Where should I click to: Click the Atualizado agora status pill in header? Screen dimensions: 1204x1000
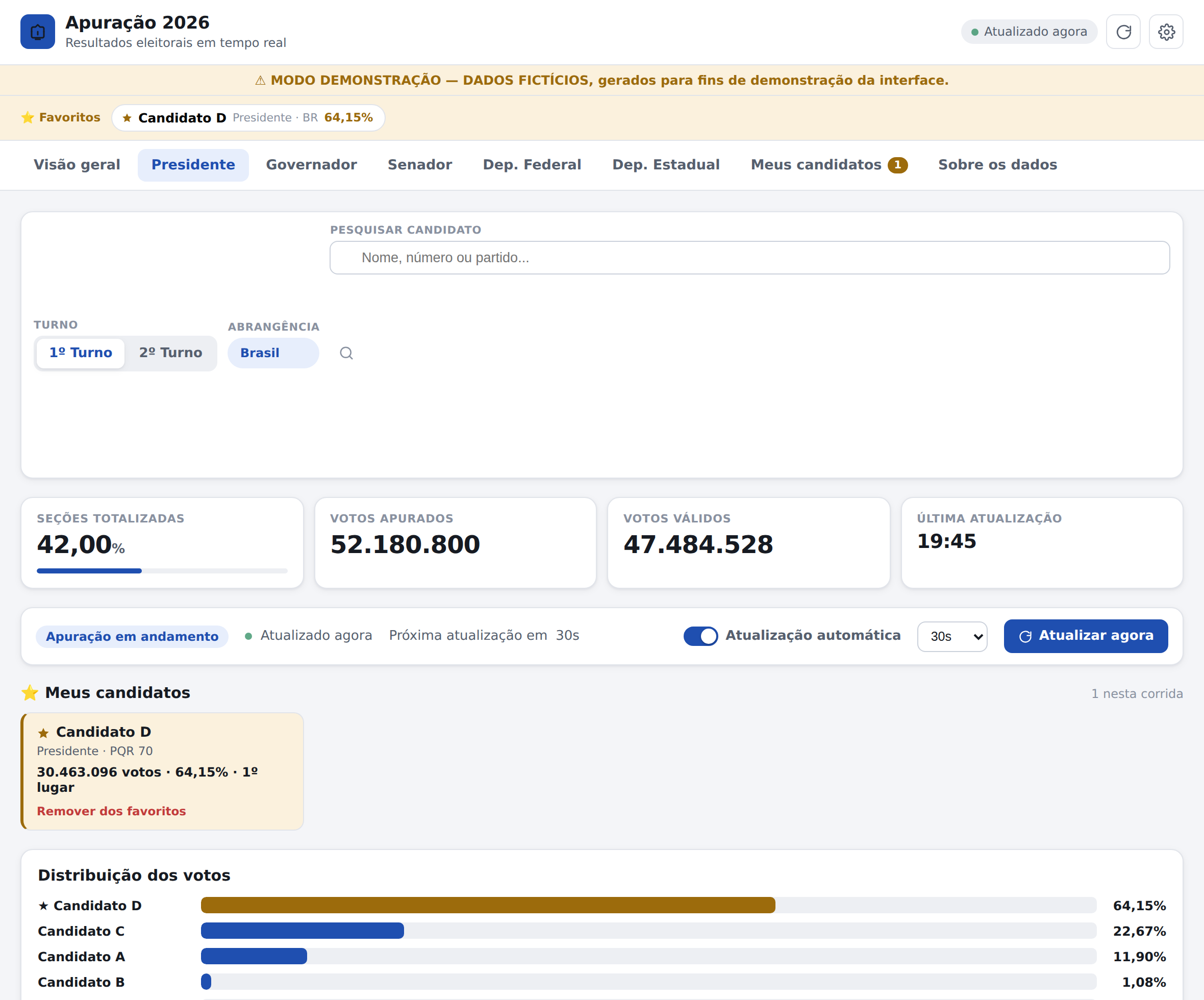tap(1029, 32)
